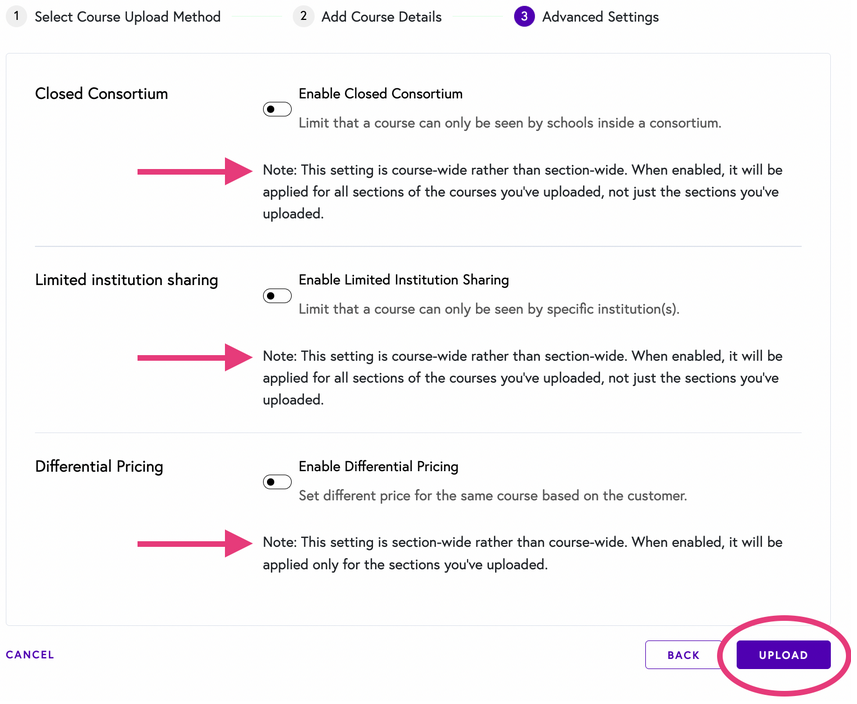857x704 pixels.
Task: Switch on the Differential Pricing toggle
Action: coord(277,482)
